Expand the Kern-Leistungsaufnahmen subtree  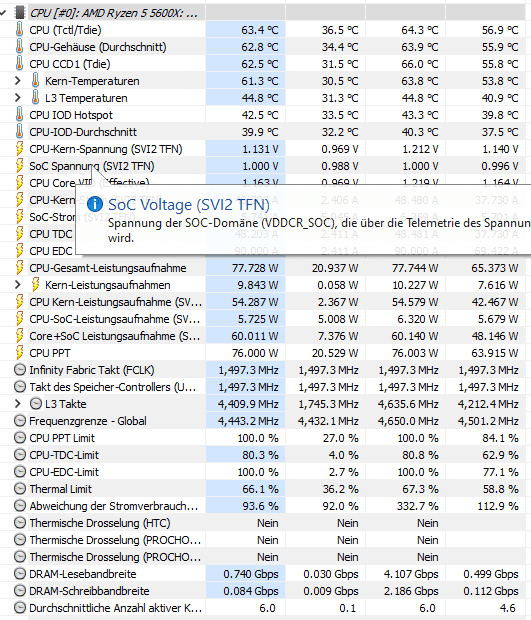(17, 285)
